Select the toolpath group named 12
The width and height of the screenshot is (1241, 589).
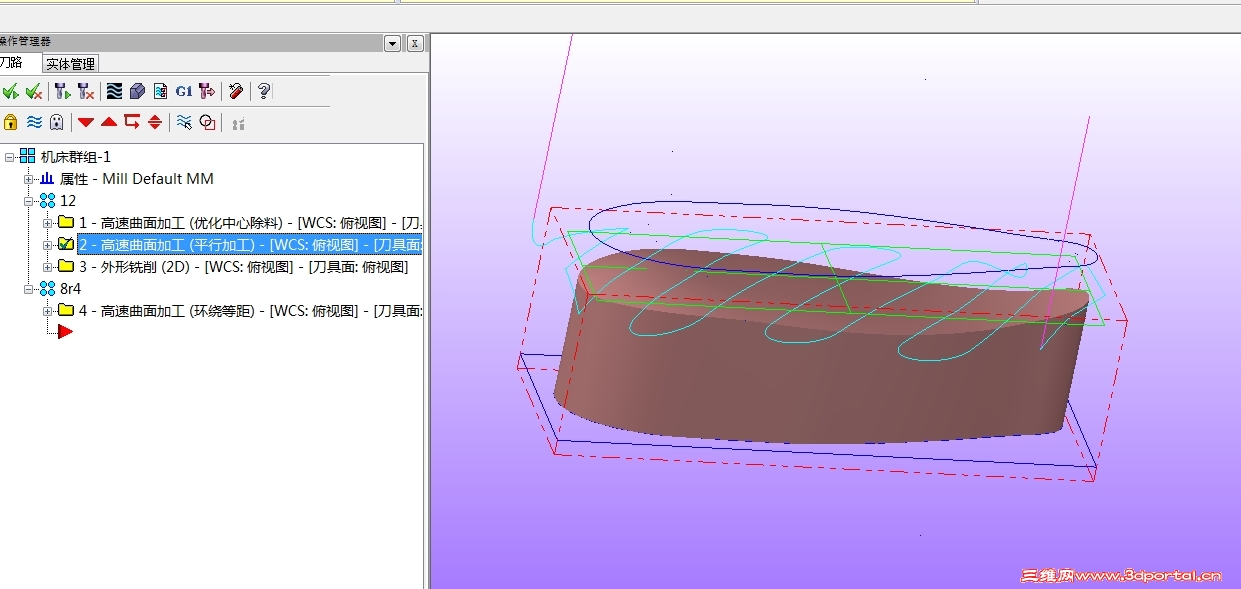68,201
